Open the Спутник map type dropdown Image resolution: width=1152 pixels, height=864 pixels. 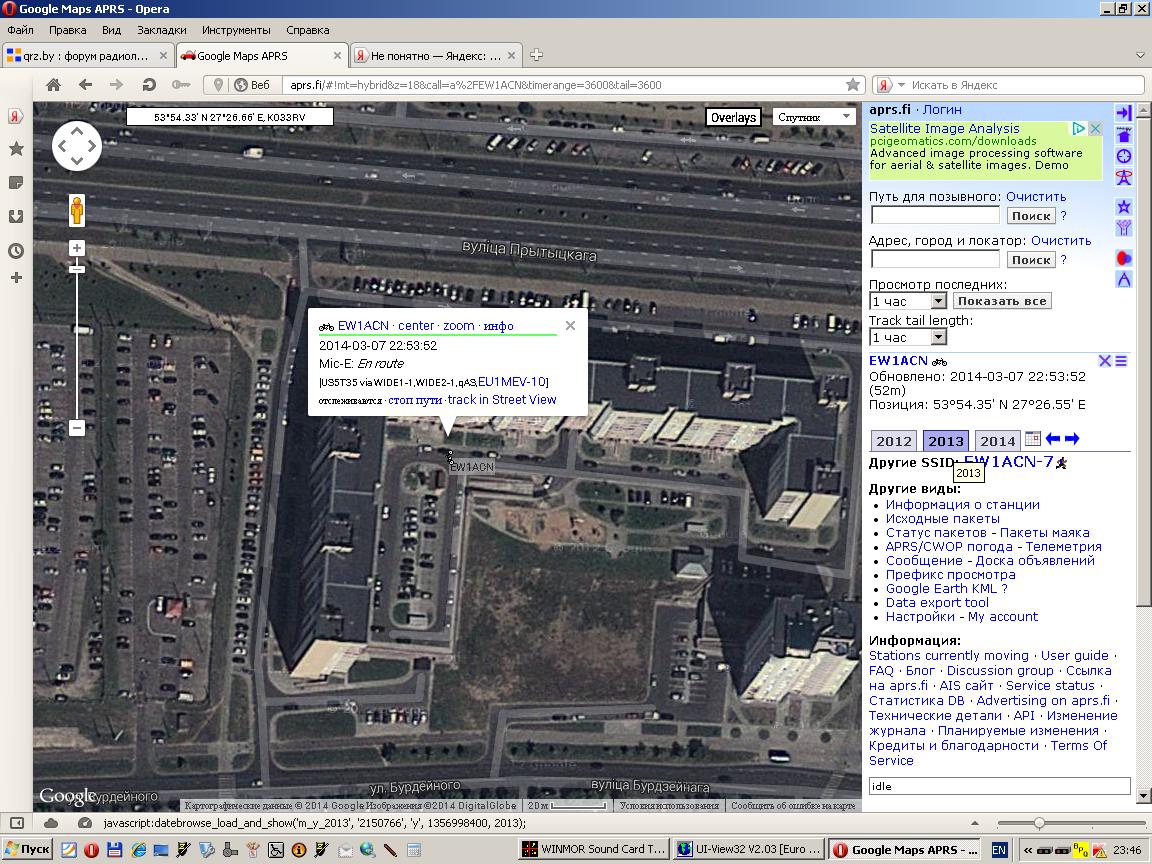pos(813,118)
